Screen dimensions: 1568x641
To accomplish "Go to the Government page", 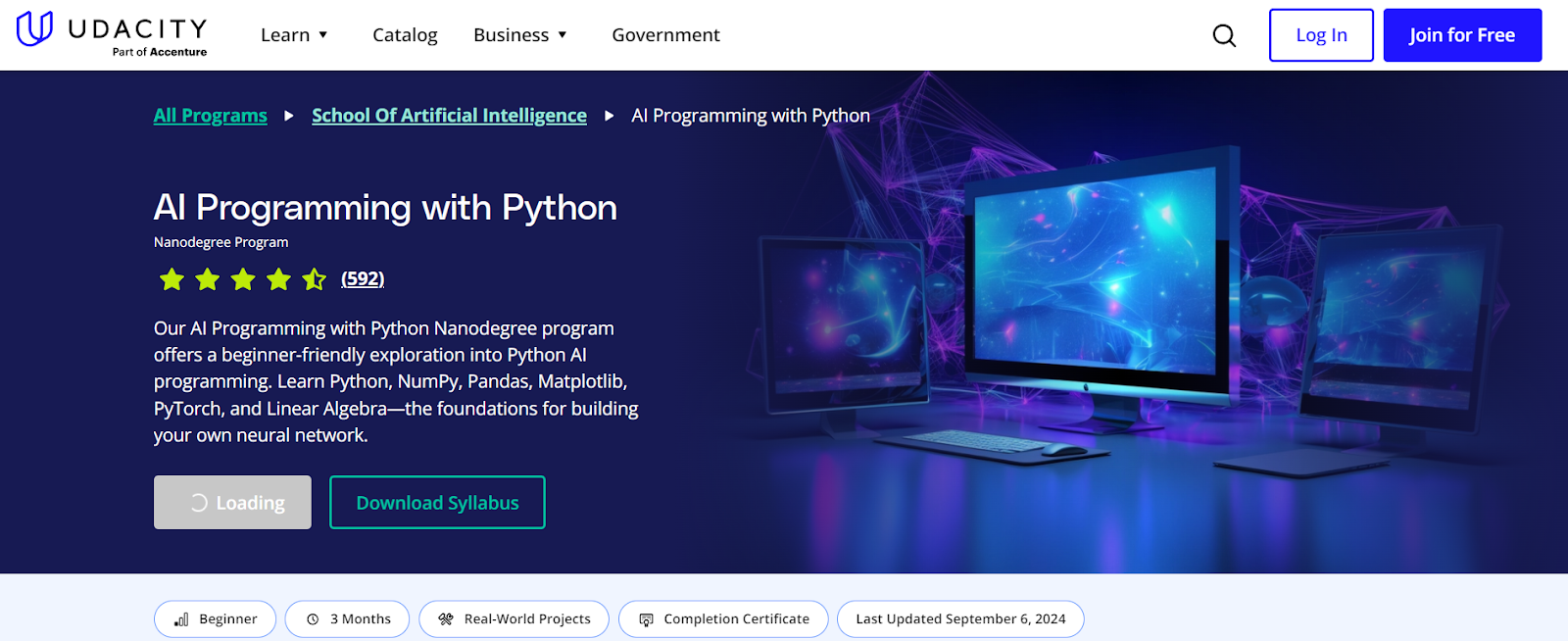I will point(665,35).
